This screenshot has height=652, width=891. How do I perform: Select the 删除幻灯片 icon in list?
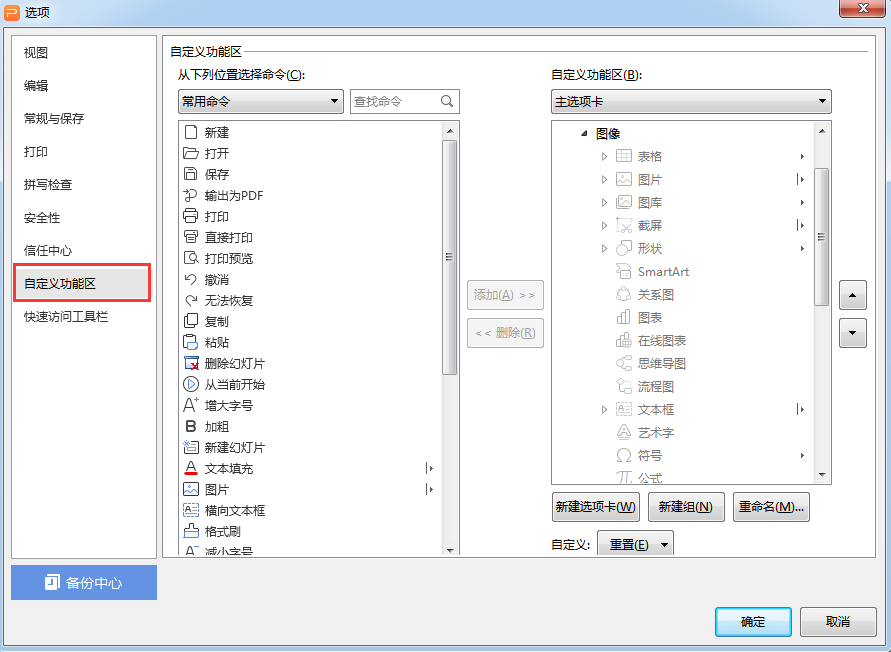tap(191, 363)
